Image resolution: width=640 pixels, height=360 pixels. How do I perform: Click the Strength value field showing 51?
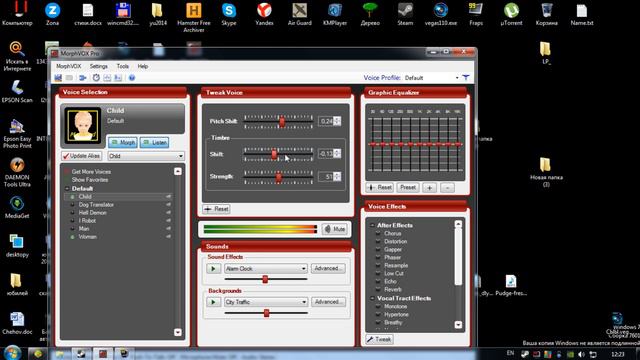[x=326, y=177]
